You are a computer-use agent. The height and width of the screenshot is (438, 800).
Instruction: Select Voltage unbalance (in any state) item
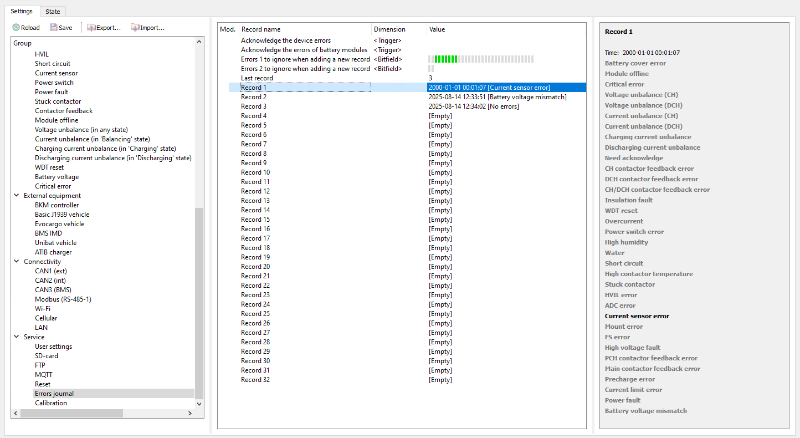pos(81,130)
